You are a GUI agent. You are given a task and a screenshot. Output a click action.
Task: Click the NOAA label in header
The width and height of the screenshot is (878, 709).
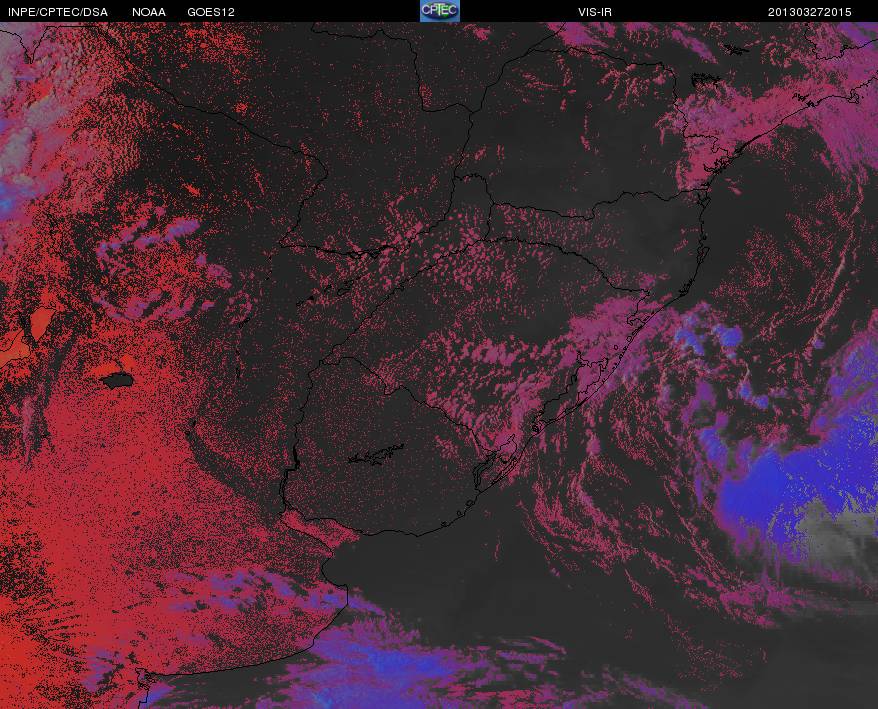click(149, 12)
